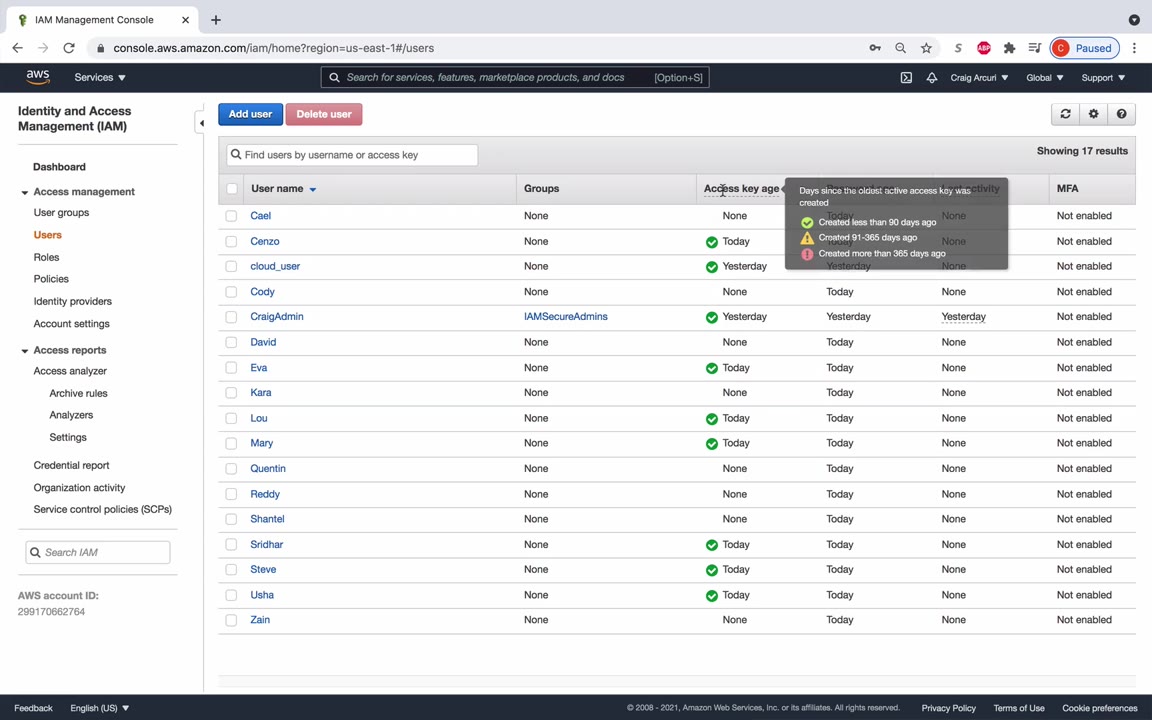Expand the Global region dropdown
This screenshot has width=1152, height=720.
click(1044, 77)
